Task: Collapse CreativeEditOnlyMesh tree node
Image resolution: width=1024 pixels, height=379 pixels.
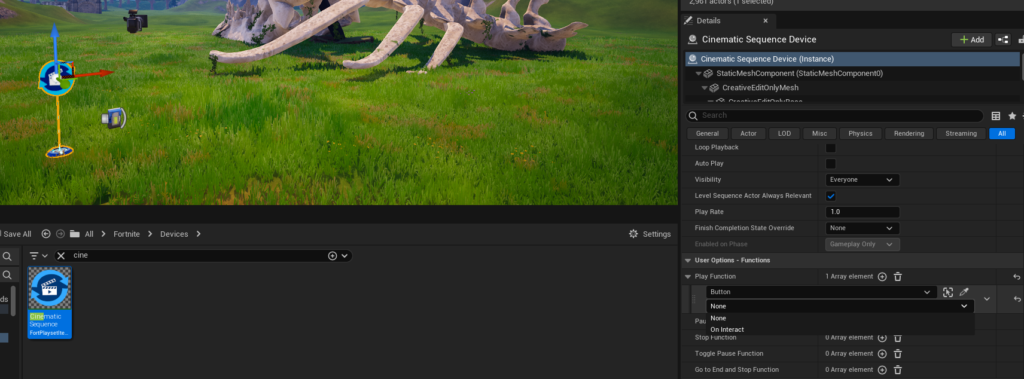Action: 705,88
